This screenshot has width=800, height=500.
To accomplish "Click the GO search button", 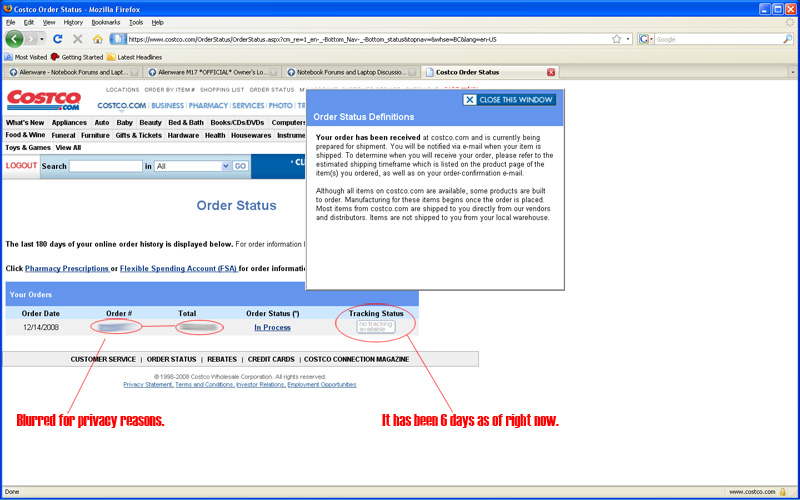I will 240,166.
